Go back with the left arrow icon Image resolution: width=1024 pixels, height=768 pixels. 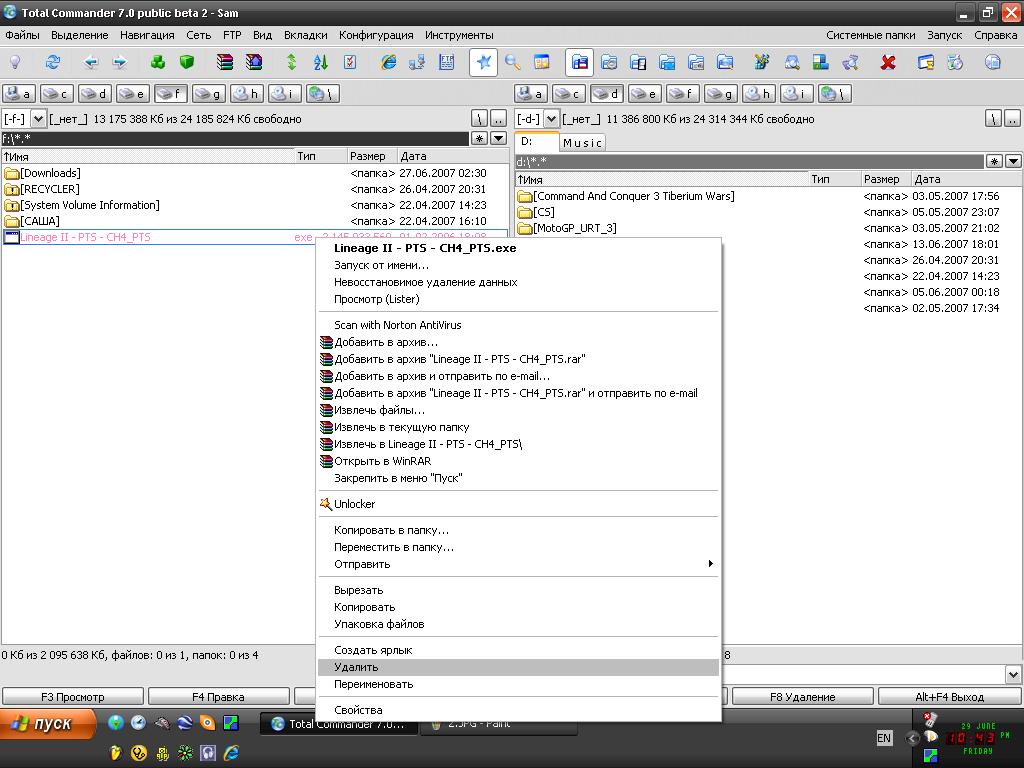(x=91, y=63)
